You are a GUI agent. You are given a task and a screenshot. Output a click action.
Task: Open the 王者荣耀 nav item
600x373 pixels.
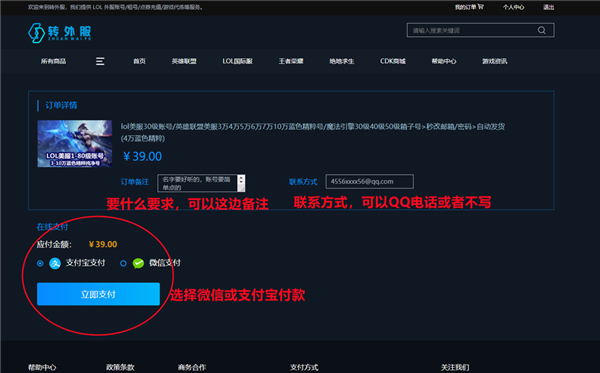coord(291,61)
